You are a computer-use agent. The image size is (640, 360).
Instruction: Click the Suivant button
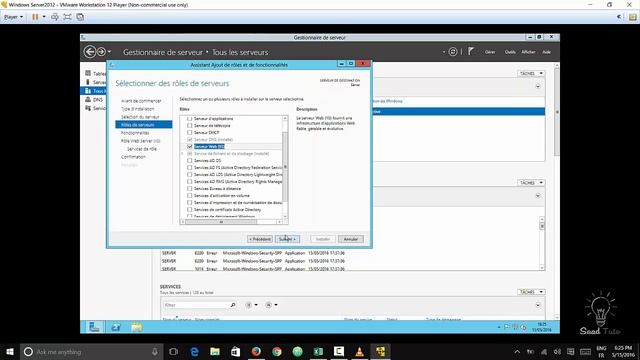pyautogui.click(x=287, y=239)
